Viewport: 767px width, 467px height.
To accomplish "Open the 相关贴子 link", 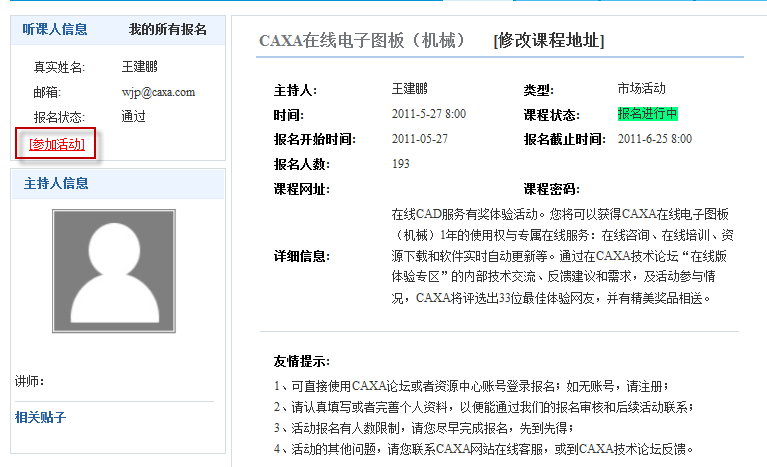I will 40,417.
